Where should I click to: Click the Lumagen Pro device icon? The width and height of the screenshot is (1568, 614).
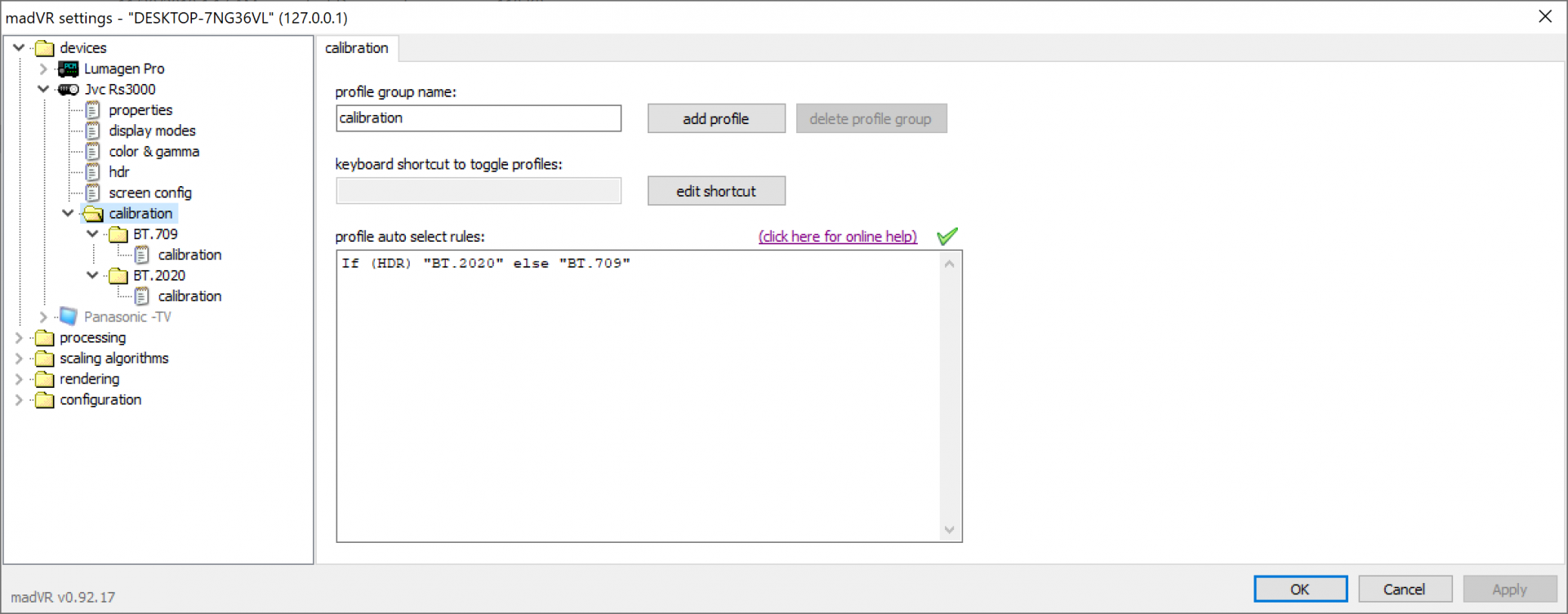point(69,69)
